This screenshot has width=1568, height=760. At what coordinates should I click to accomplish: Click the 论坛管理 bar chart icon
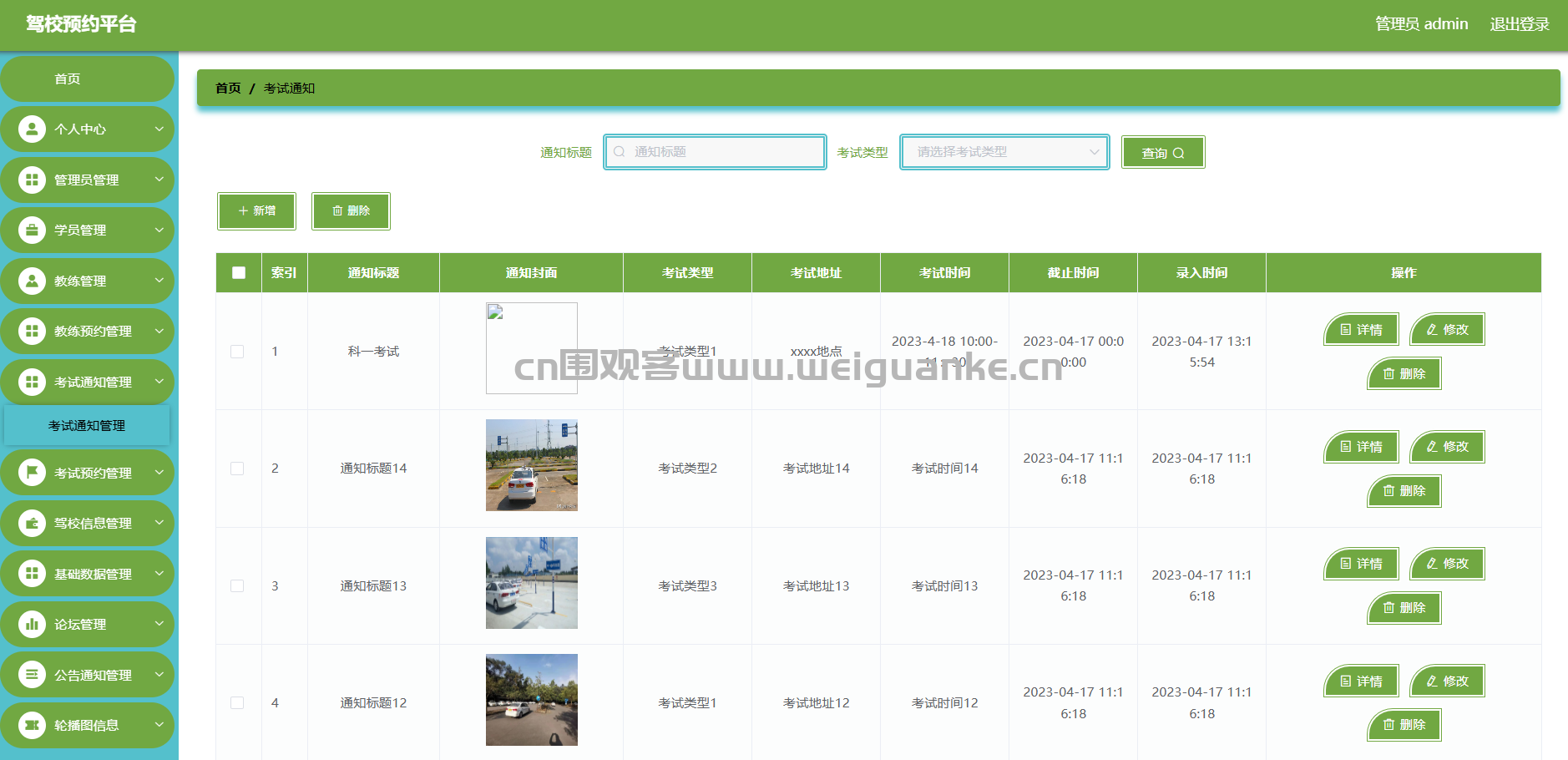32,624
